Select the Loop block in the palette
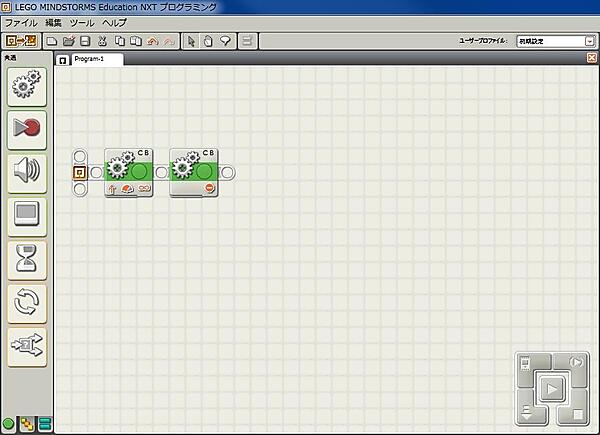Image resolution: width=600 pixels, height=435 pixels. (x=26, y=301)
